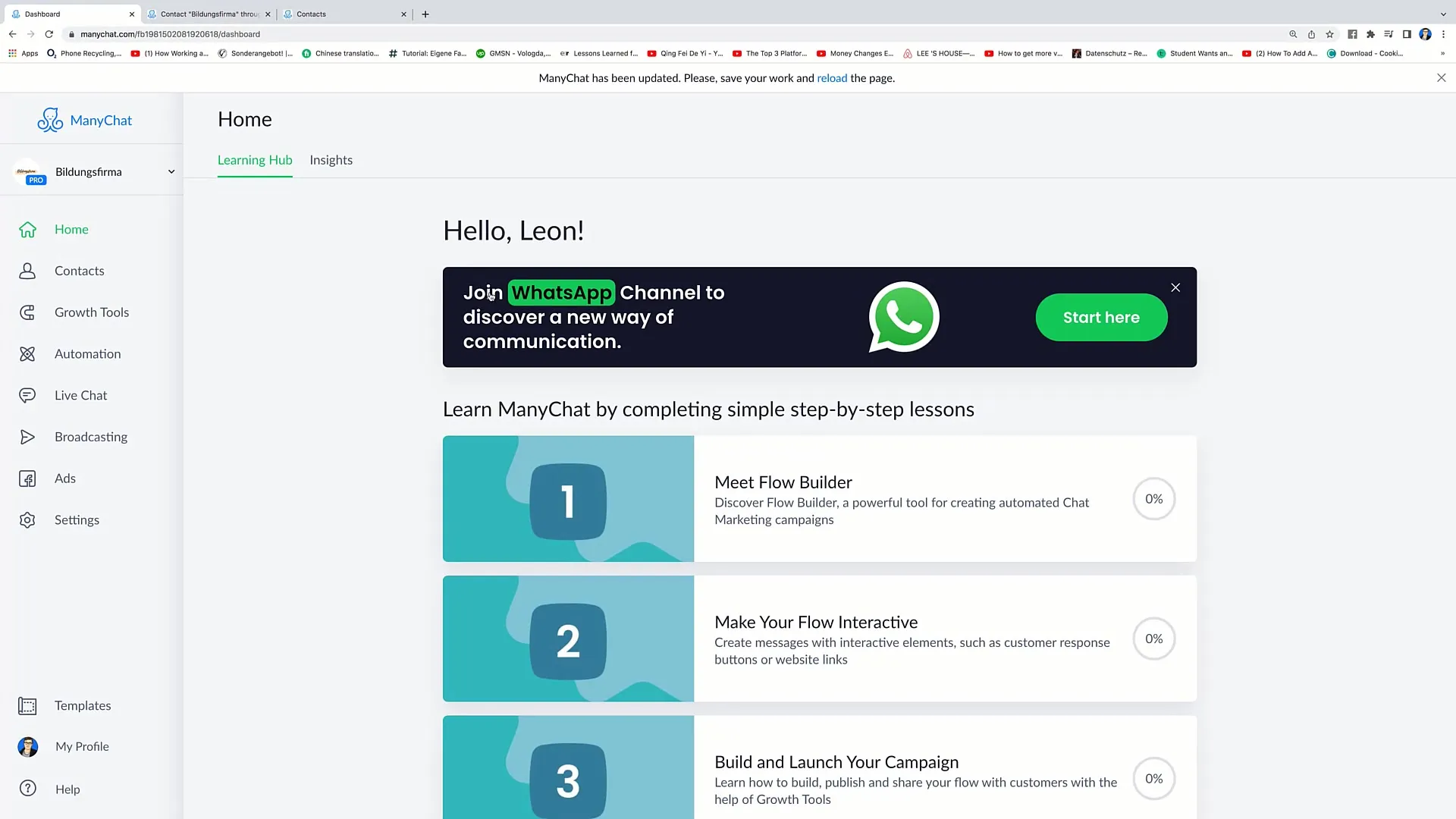
Task: Open Chrome profile avatar
Action: [1425, 34]
